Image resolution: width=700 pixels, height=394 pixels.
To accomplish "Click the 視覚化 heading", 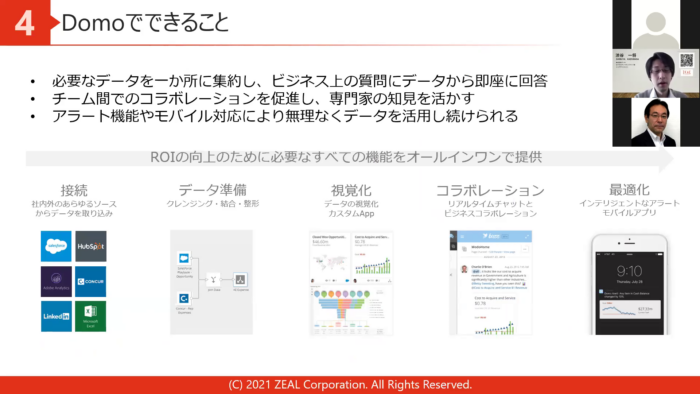I will [351, 191].
